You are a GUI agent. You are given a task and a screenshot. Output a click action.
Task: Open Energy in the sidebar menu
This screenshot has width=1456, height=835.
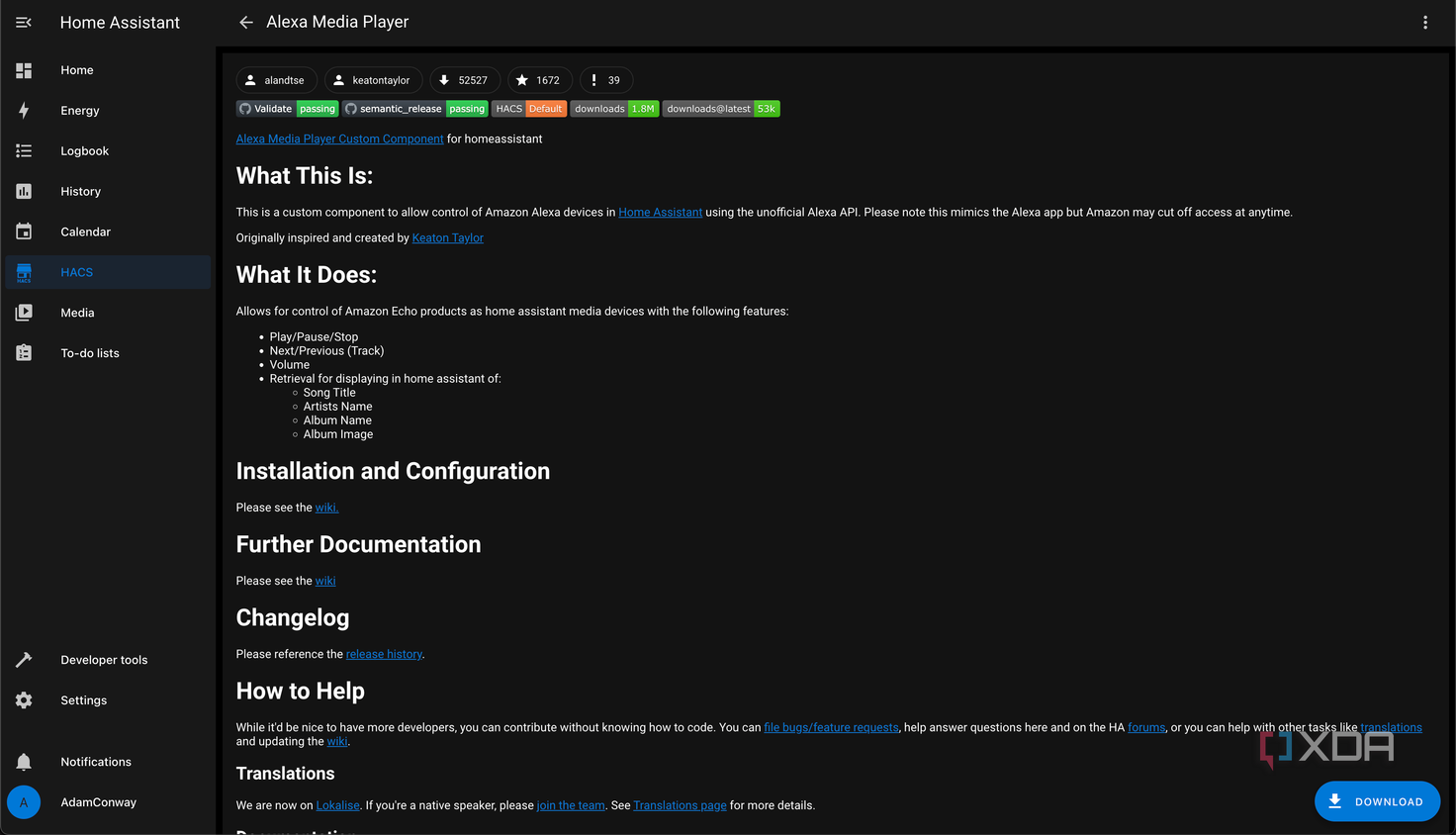click(108, 111)
